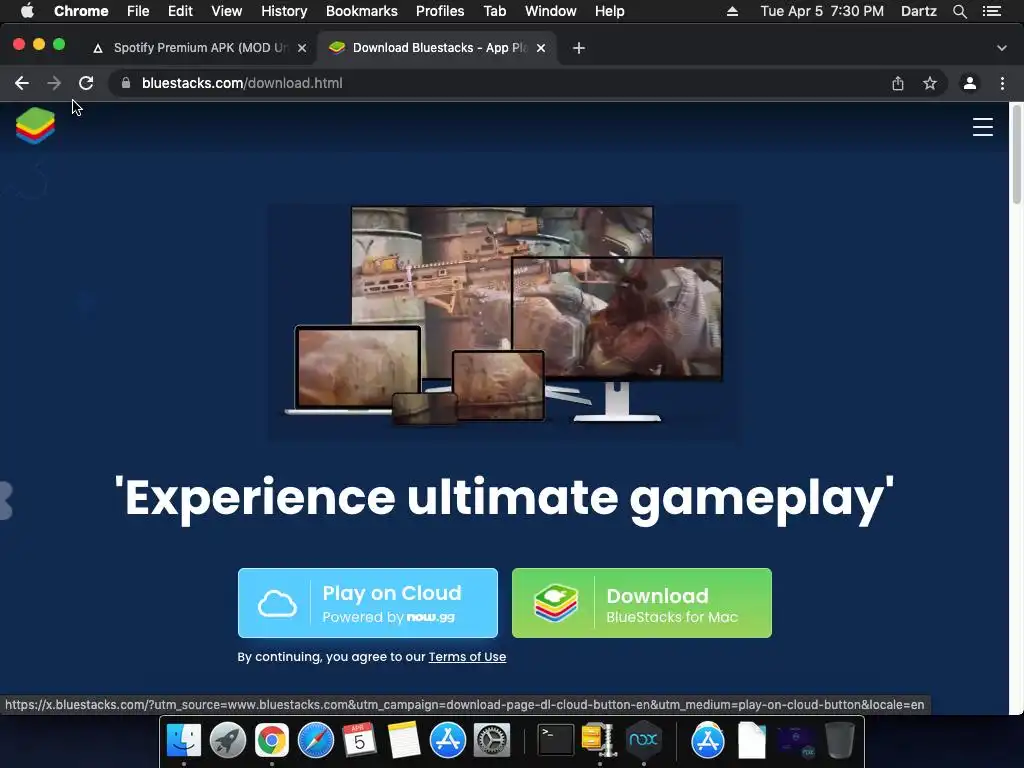Click the minimized window thumbnail in Dock
The width and height of the screenshot is (1024, 768).
coord(795,741)
